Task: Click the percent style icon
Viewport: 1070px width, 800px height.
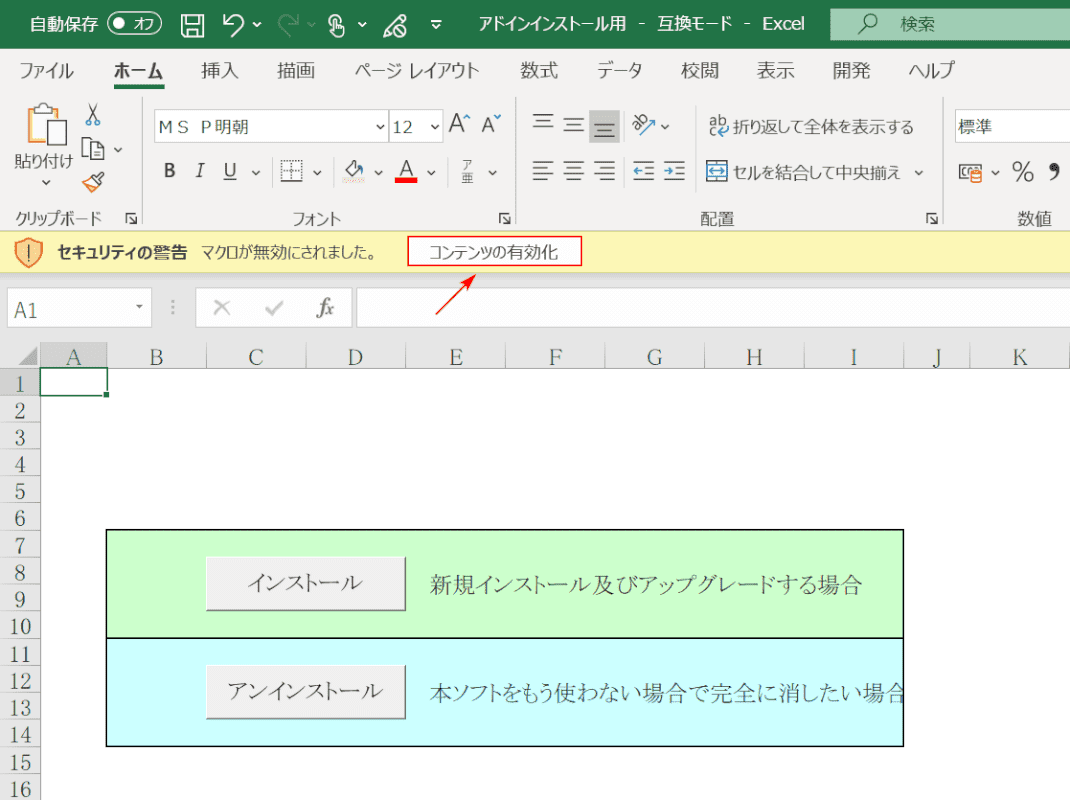Action: 1023,172
